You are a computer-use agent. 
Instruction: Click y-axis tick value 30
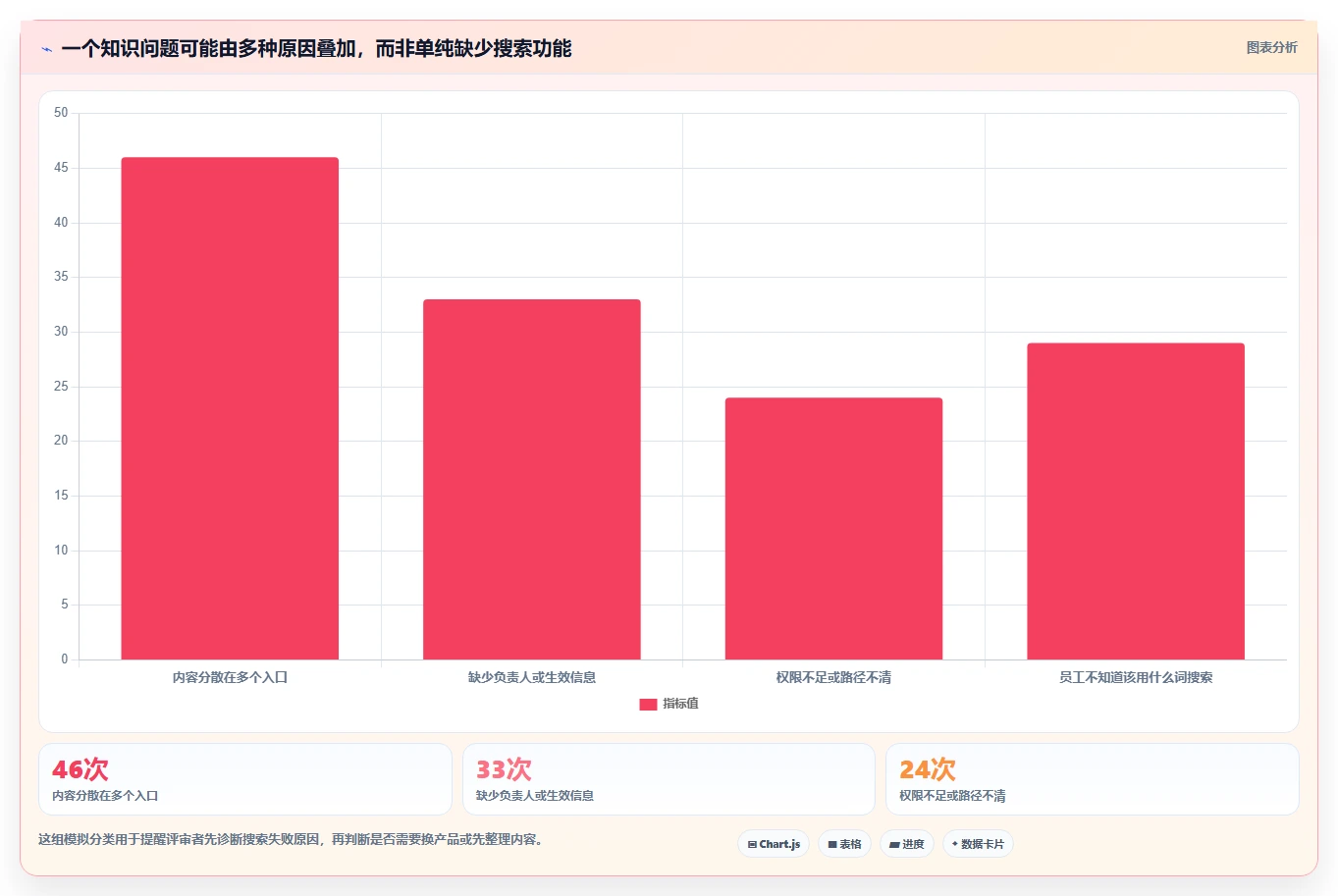(x=61, y=332)
